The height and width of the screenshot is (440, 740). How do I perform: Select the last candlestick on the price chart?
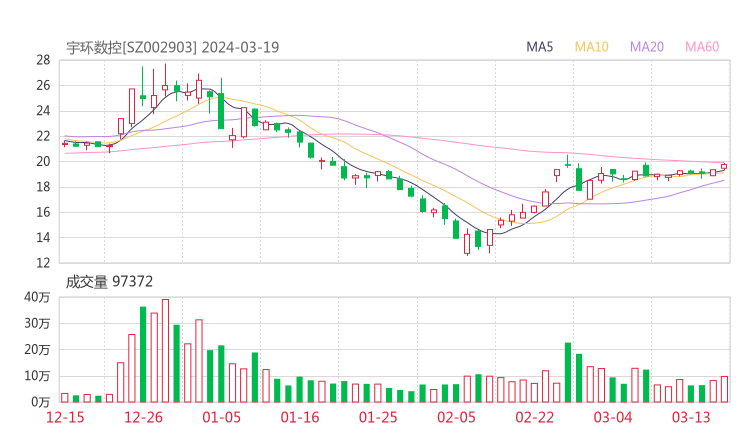coord(724,166)
